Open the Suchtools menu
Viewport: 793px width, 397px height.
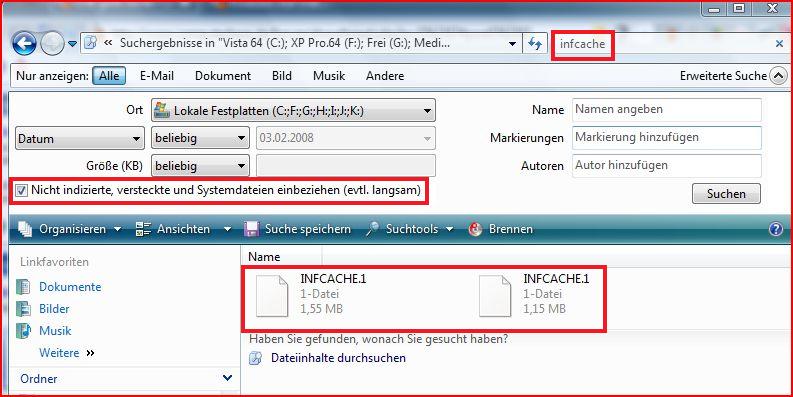coord(410,229)
